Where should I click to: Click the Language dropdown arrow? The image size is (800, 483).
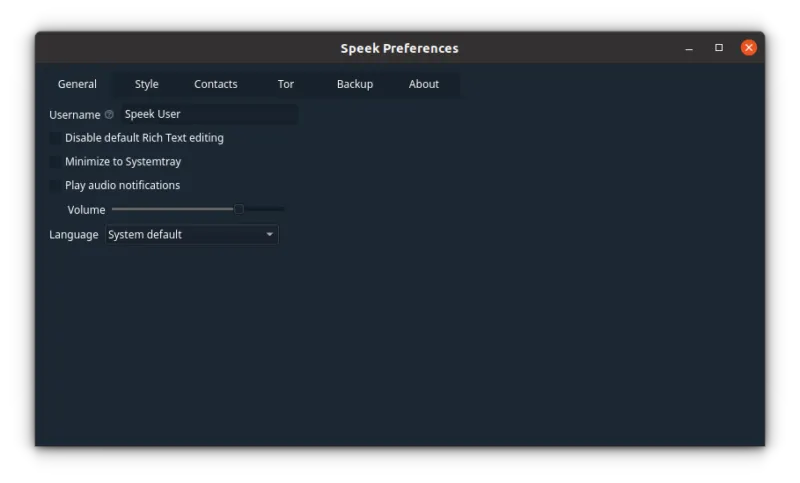(x=269, y=235)
